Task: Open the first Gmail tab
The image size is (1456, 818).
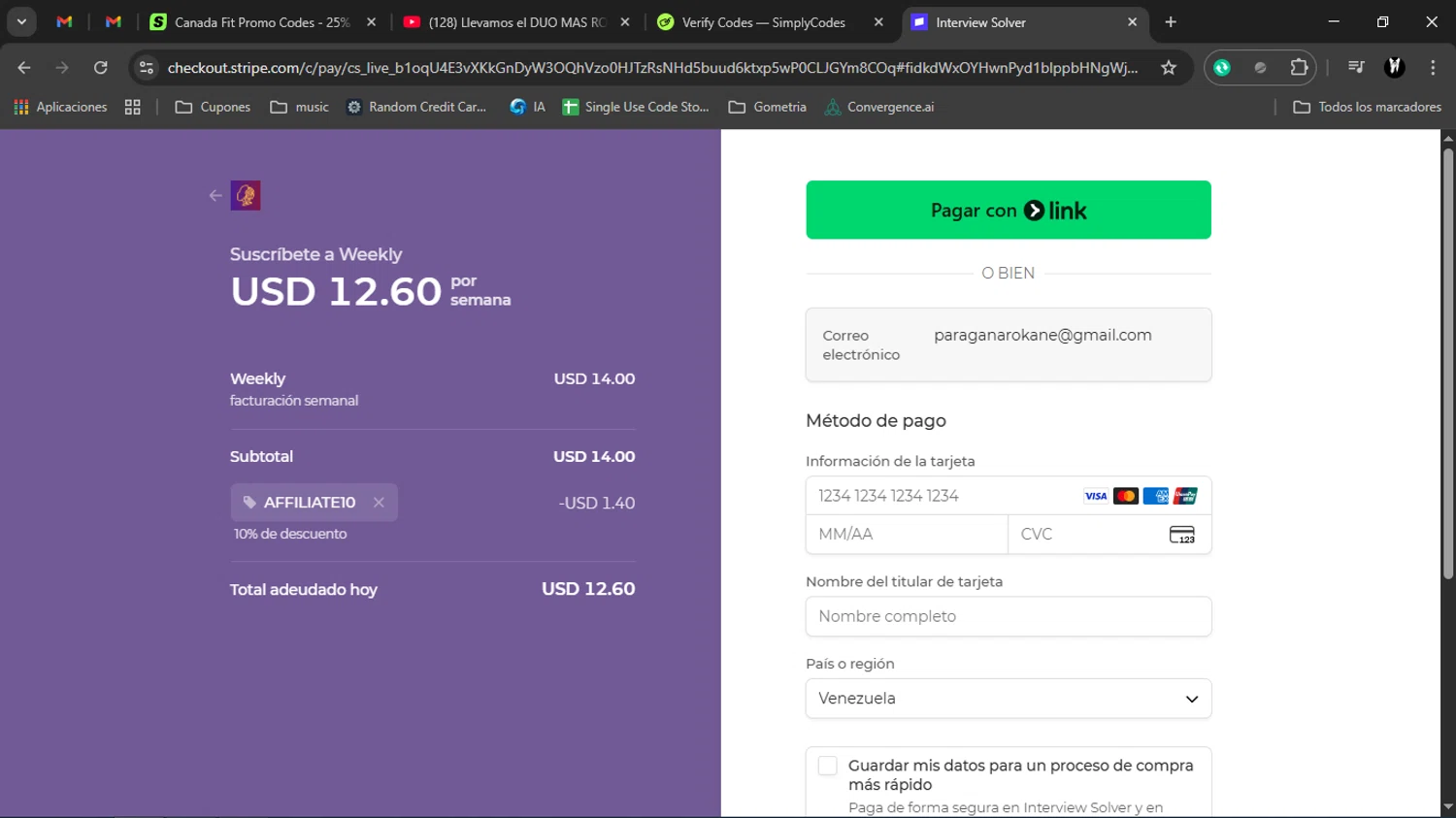Action: pyautogui.click(x=64, y=21)
